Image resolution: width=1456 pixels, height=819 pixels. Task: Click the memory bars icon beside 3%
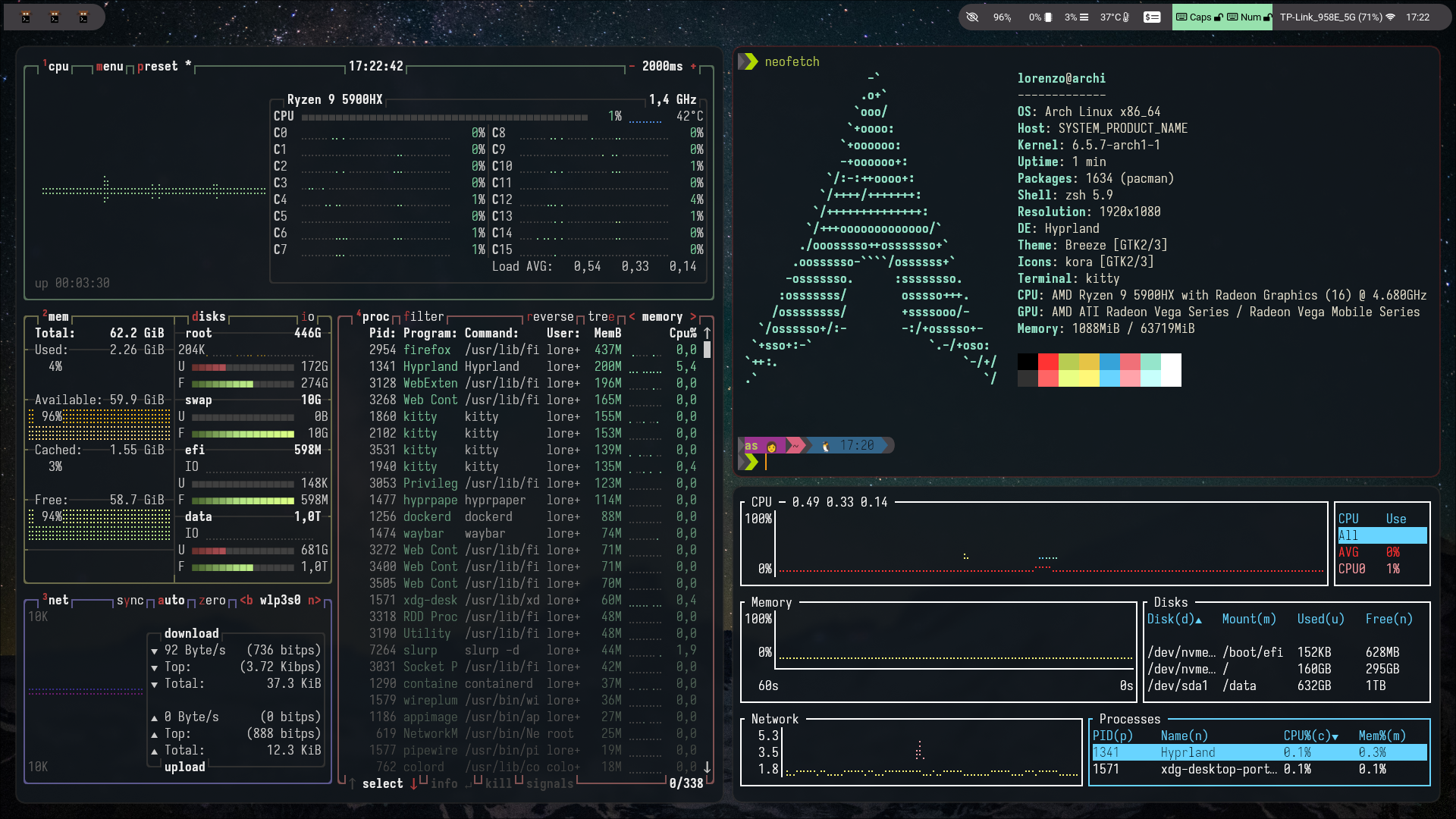click(x=1084, y=17)
